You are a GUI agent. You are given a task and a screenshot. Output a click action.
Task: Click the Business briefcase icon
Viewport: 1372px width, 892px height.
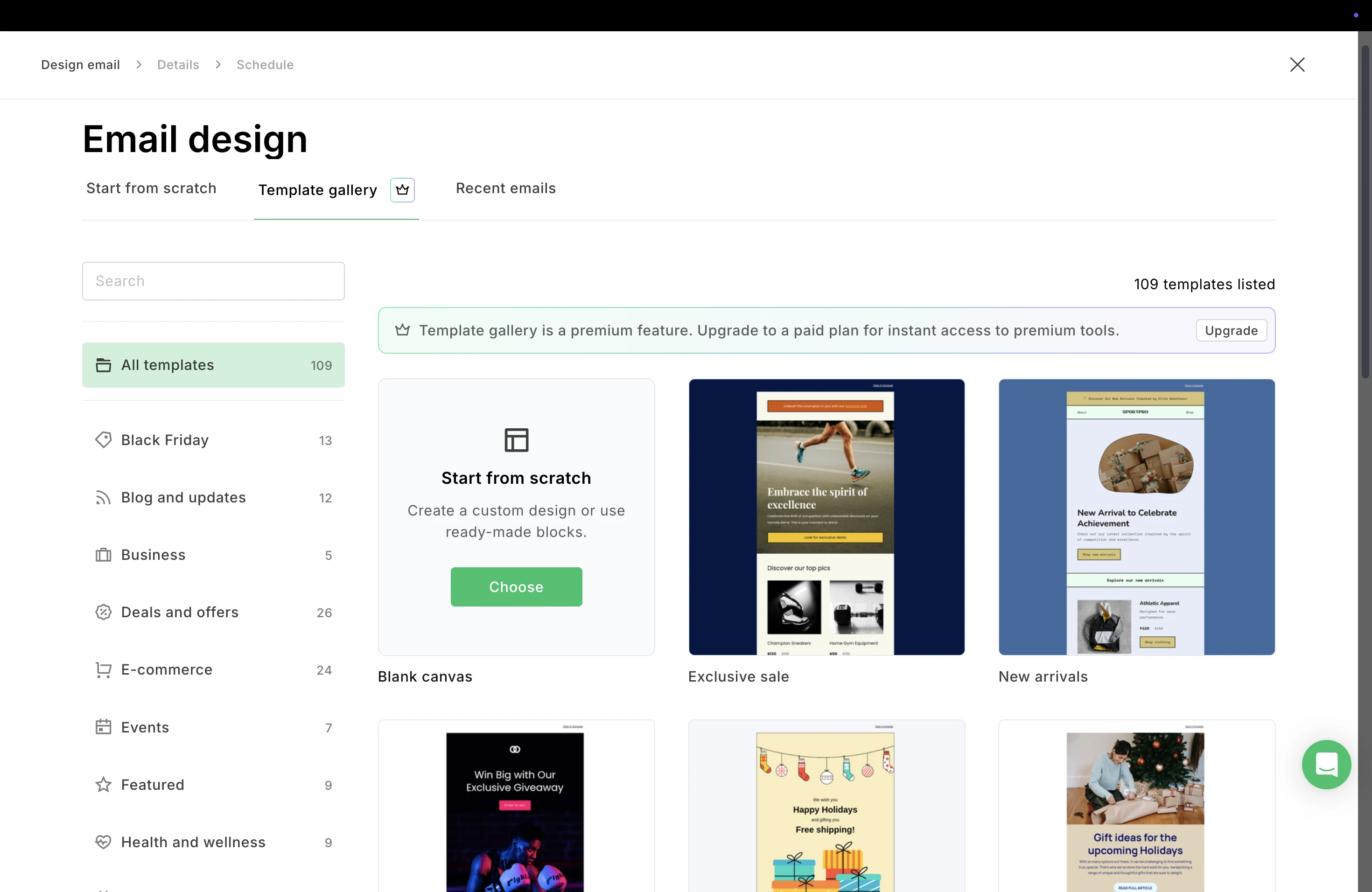tap(103, 554)
